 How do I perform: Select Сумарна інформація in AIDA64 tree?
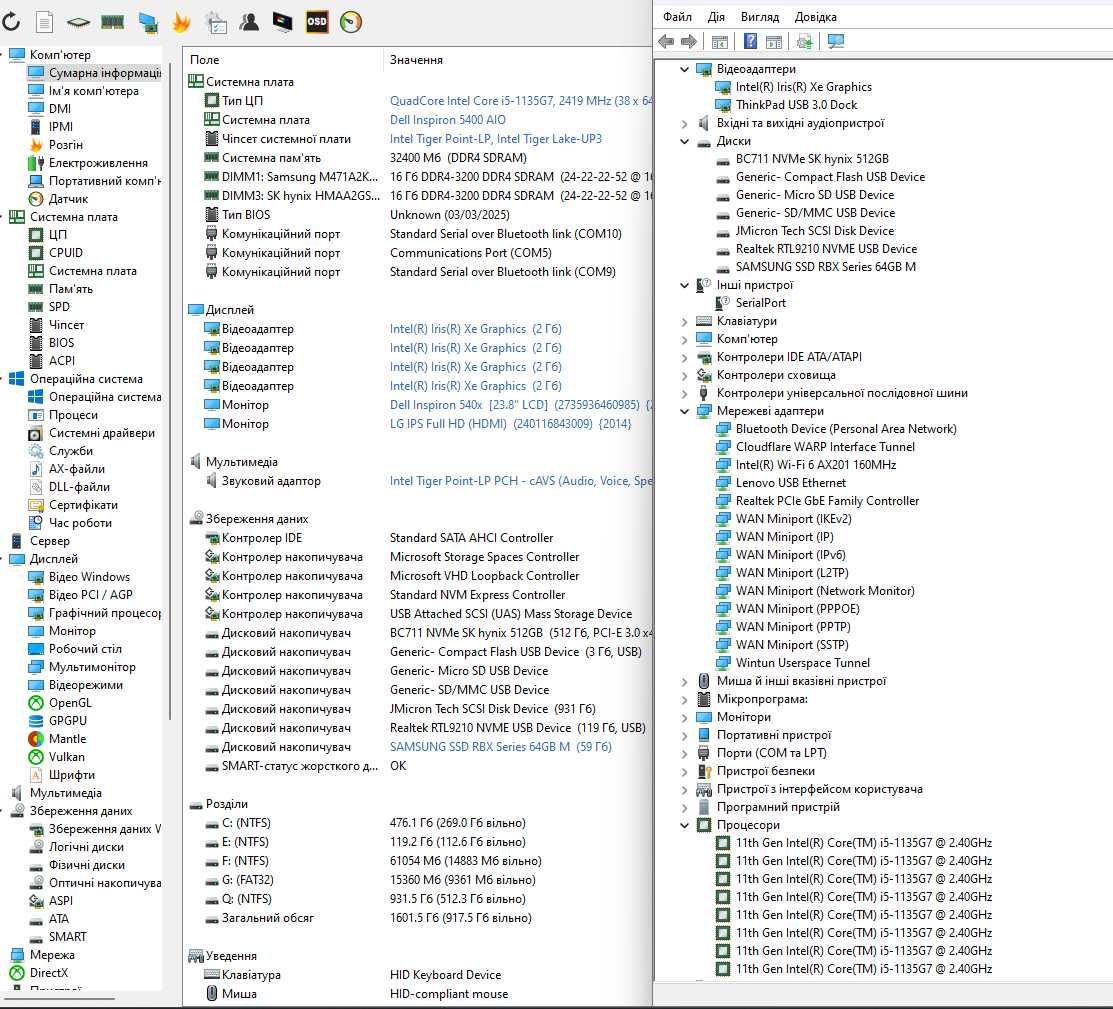click(95, 72)
